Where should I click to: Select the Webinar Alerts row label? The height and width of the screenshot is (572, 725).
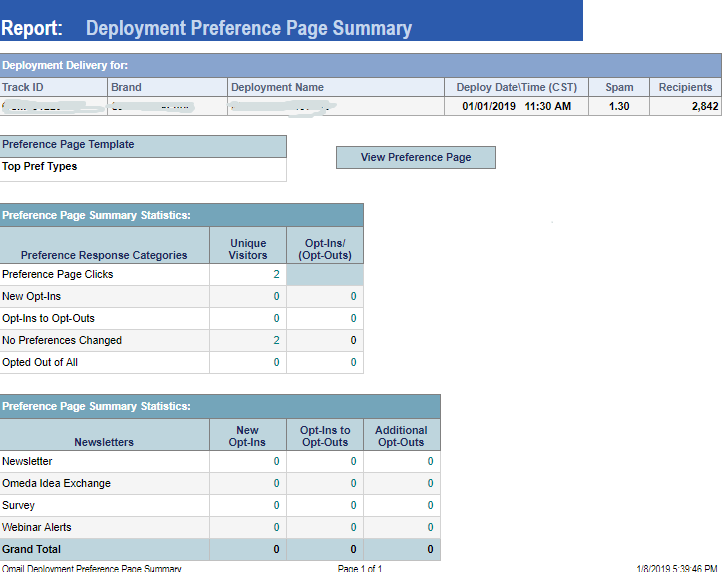click(x=37, y=527)
